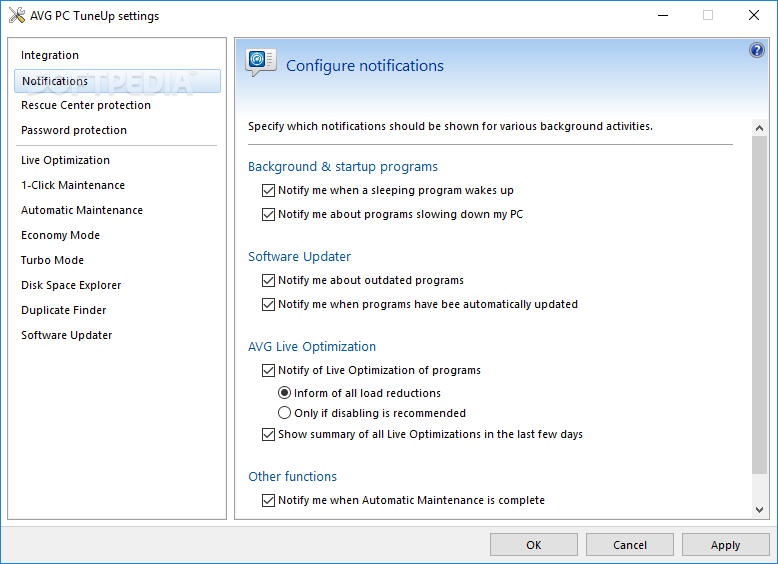The width and height of the screenshot is (778, 564).
Task: Toggle Notify when Automatic Maintenance is complete
Action: click(x=268, y=501)
